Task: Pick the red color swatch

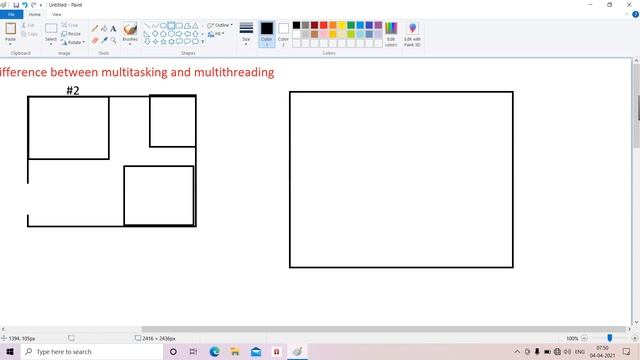Action: [324, 25]
